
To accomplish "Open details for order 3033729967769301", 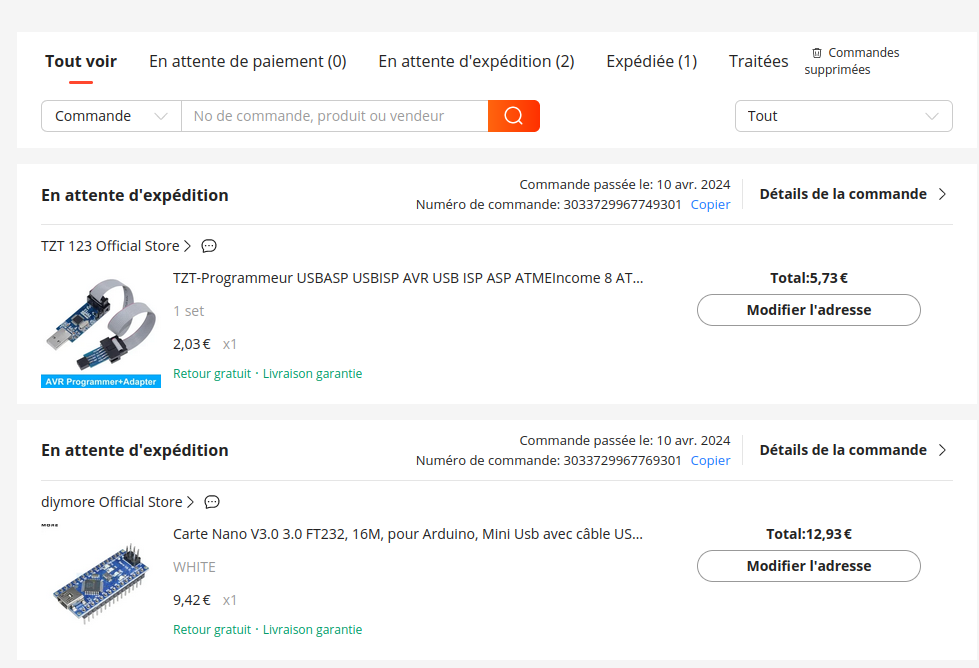I will 852,450.
